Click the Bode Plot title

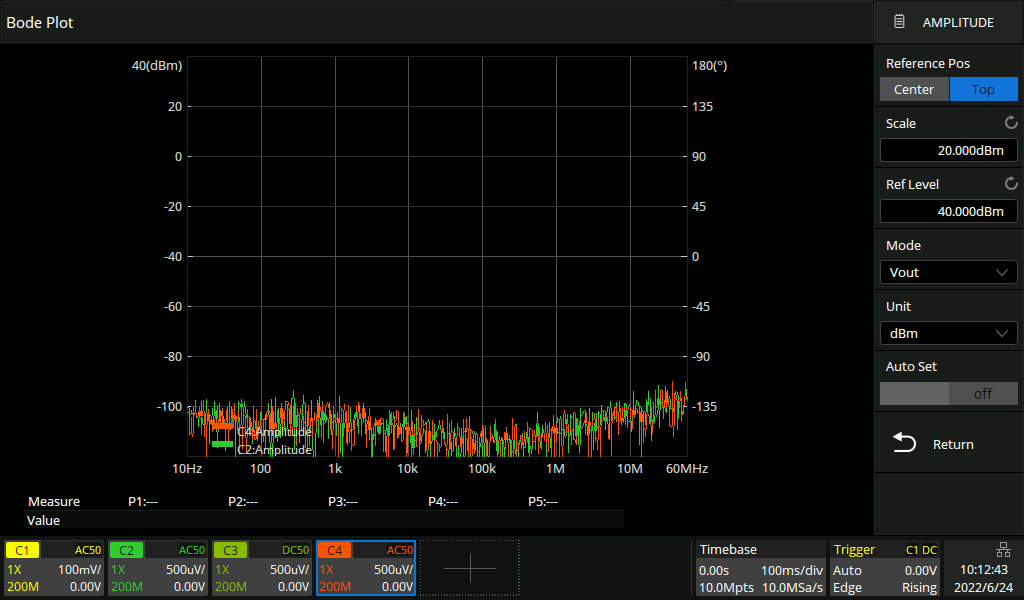click(40, 22)
